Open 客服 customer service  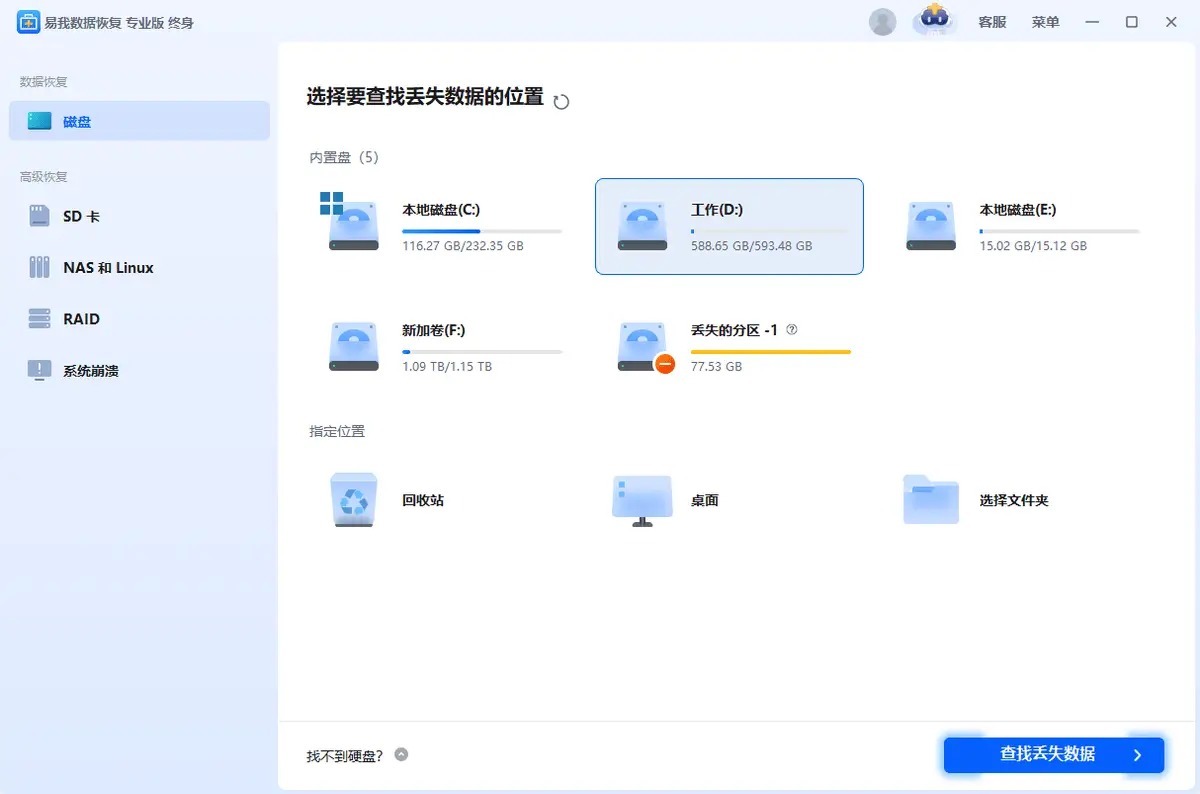click(x=991, y=21)
